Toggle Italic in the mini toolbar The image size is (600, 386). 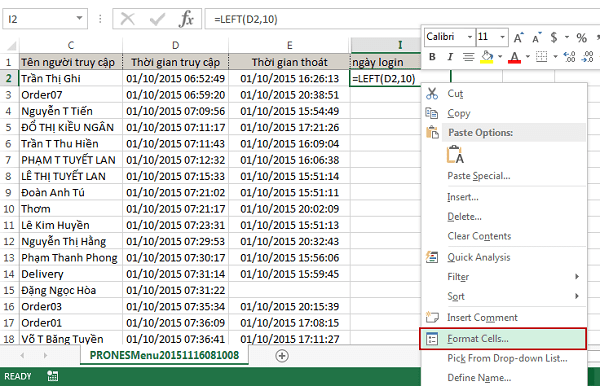pyautogui.click(x=450, y=57)
